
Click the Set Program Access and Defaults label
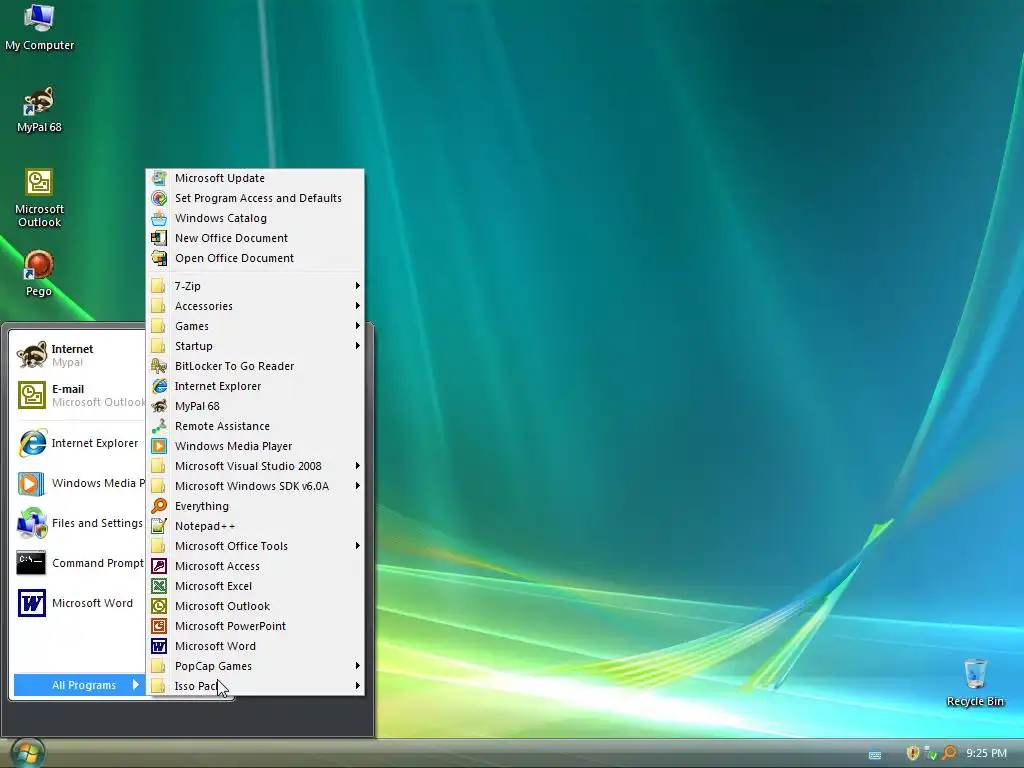click(258, 198)
